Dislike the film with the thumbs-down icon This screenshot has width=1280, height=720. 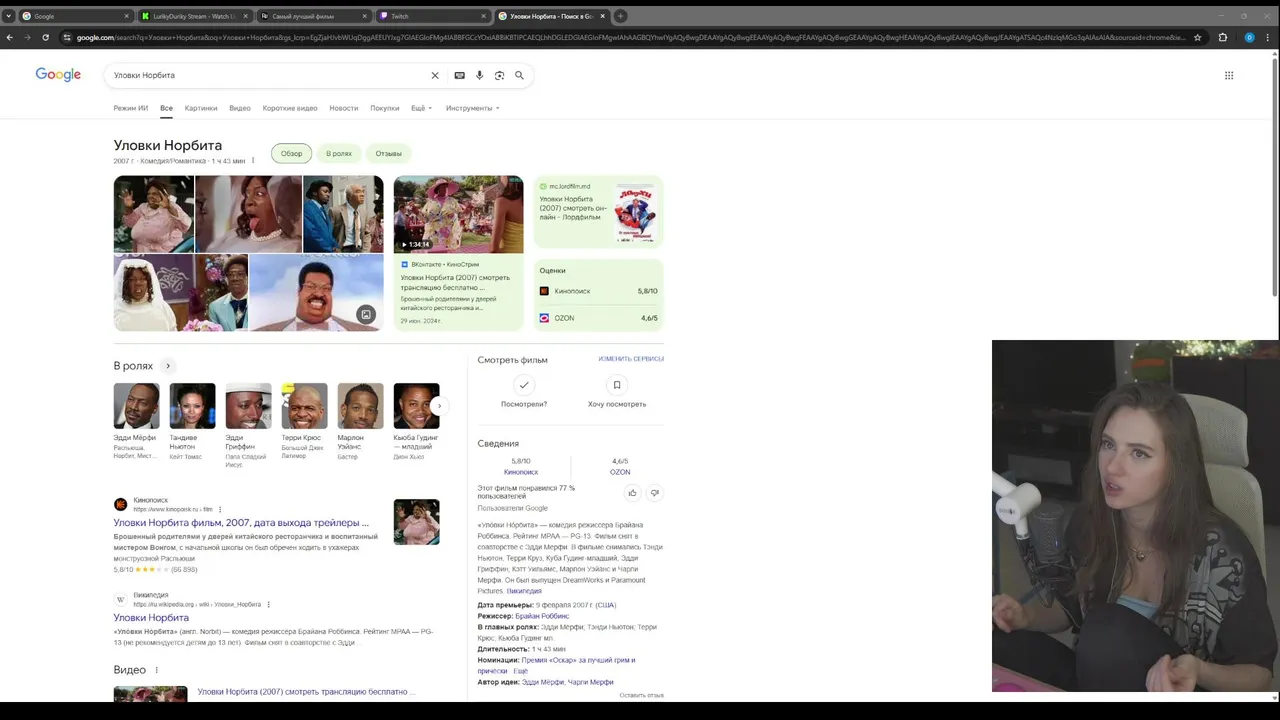[655, 493]
